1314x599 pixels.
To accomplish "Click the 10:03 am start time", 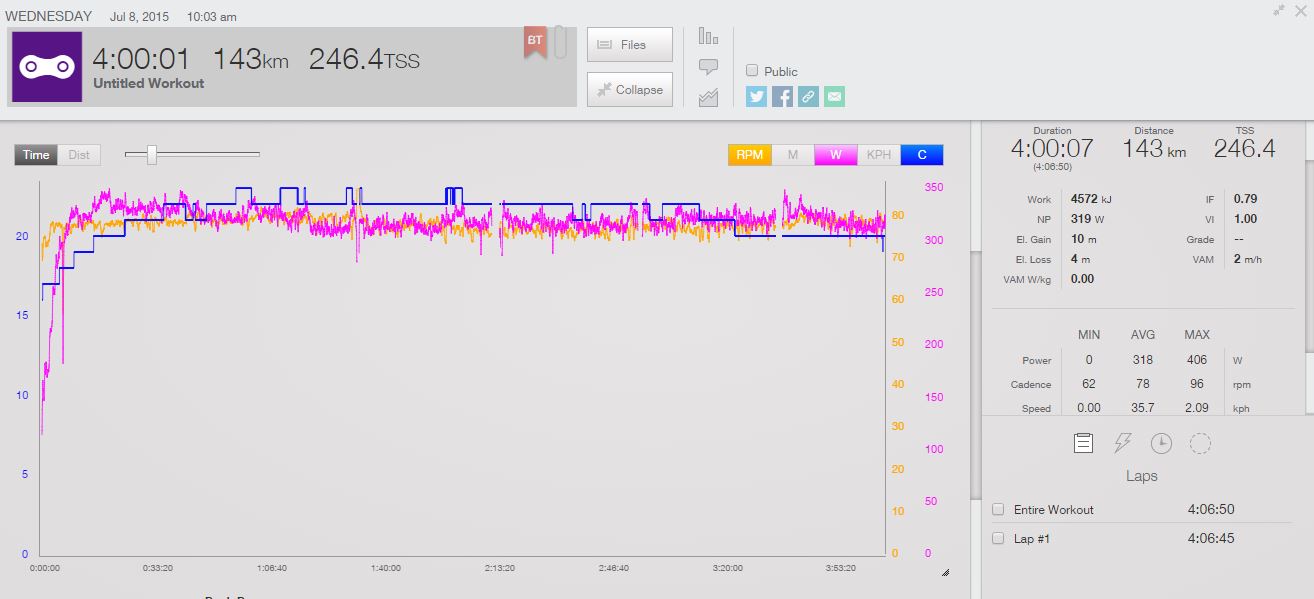I will 212,16.
